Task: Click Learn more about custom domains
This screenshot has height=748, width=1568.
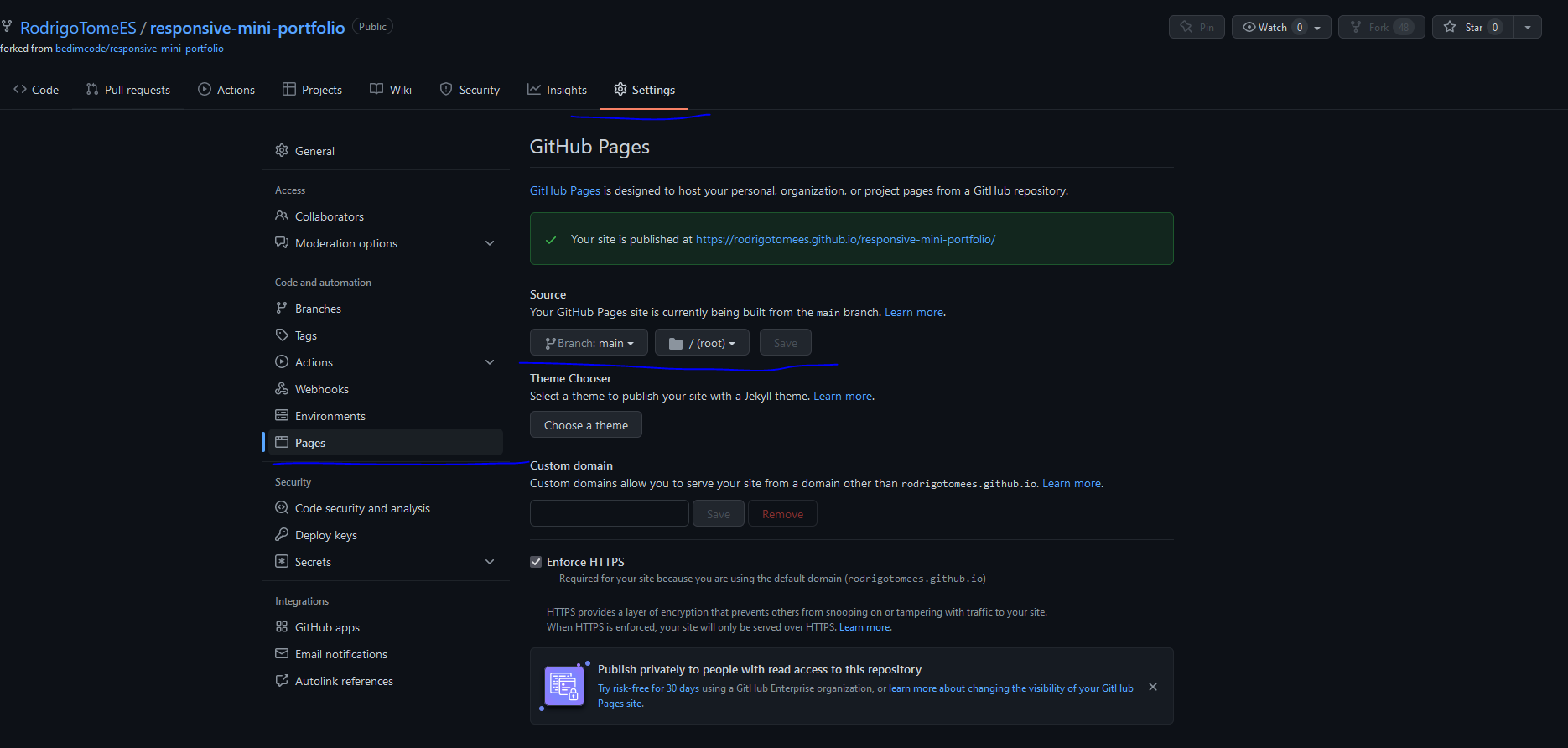Action: pyautogui.click(x=1072, y=483)
